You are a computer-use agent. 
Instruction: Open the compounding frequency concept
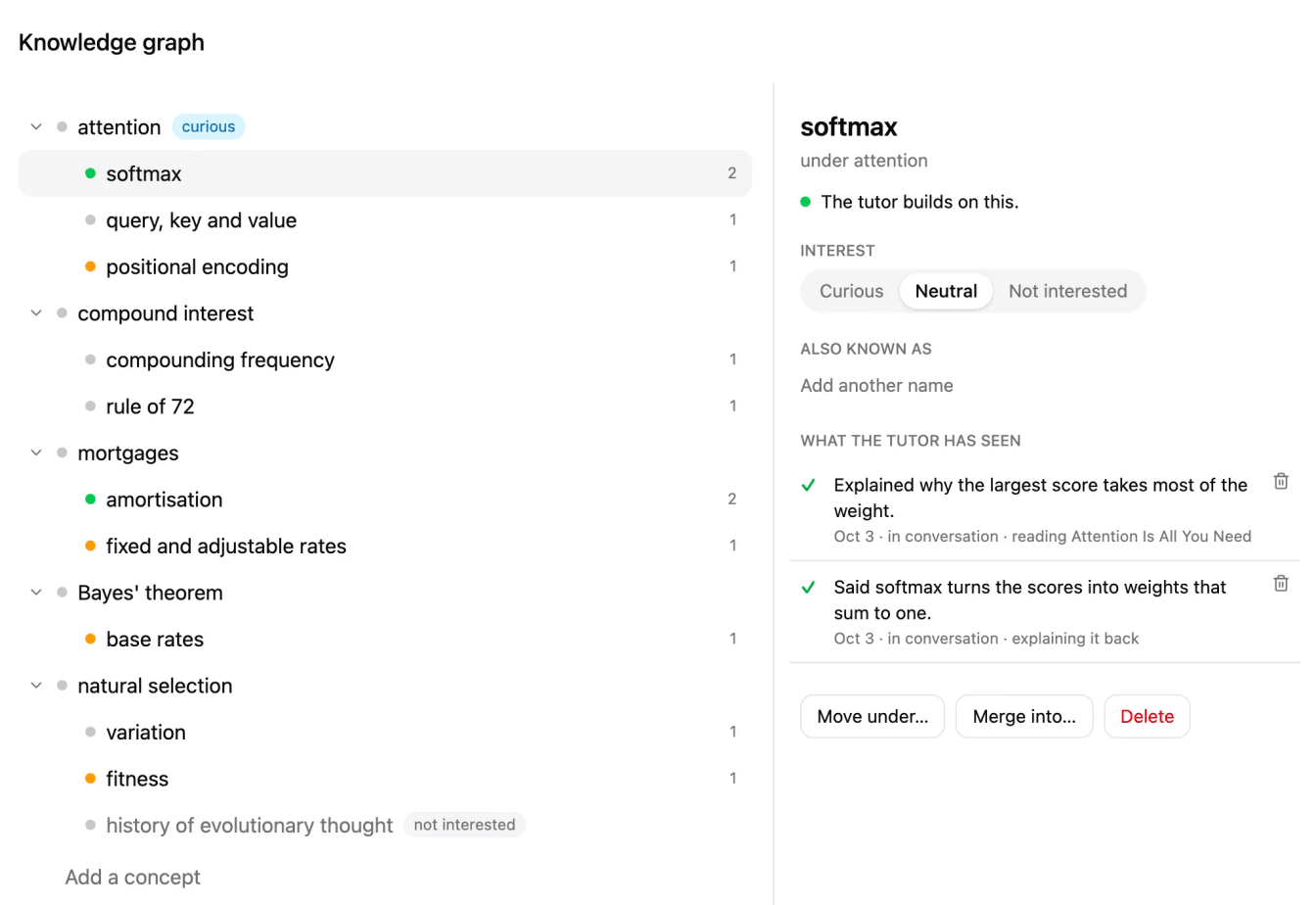385,359
